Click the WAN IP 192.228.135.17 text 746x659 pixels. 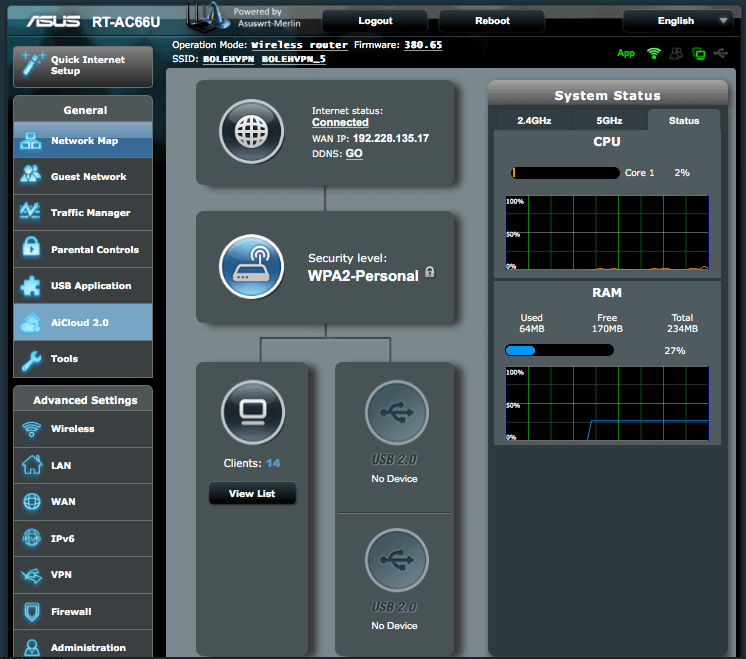coord(391,138)
